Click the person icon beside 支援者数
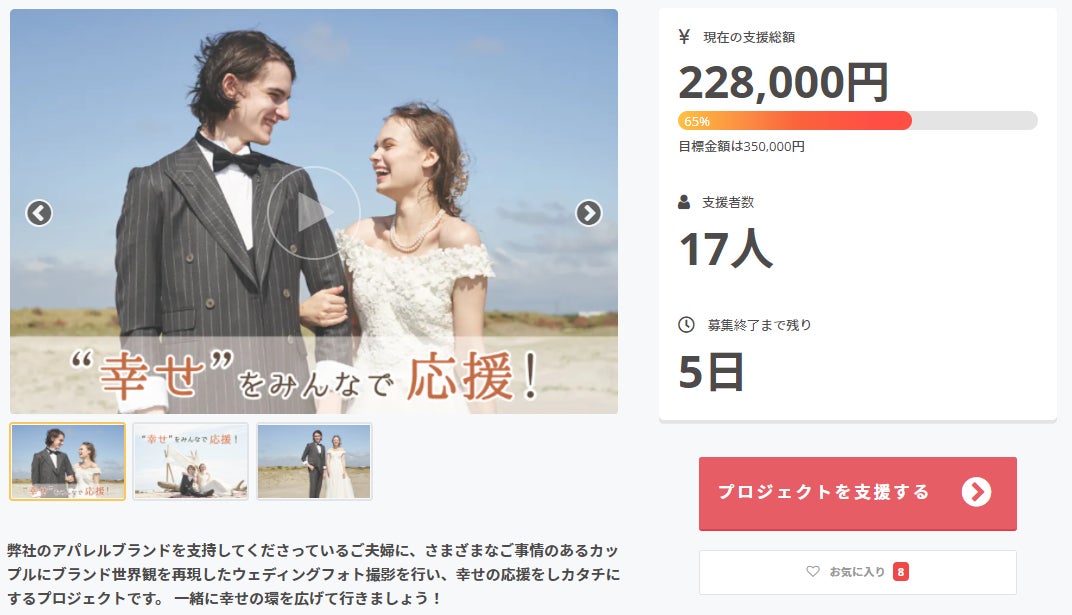1072x615 pixels. pos(684,202)
